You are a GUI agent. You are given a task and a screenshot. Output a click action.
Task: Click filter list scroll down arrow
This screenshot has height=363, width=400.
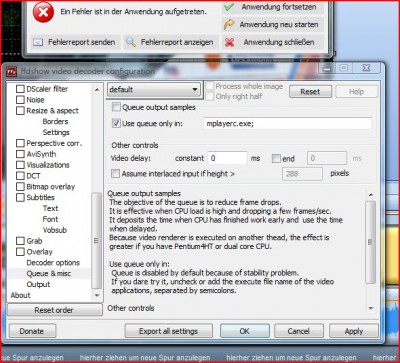point(97,295)
